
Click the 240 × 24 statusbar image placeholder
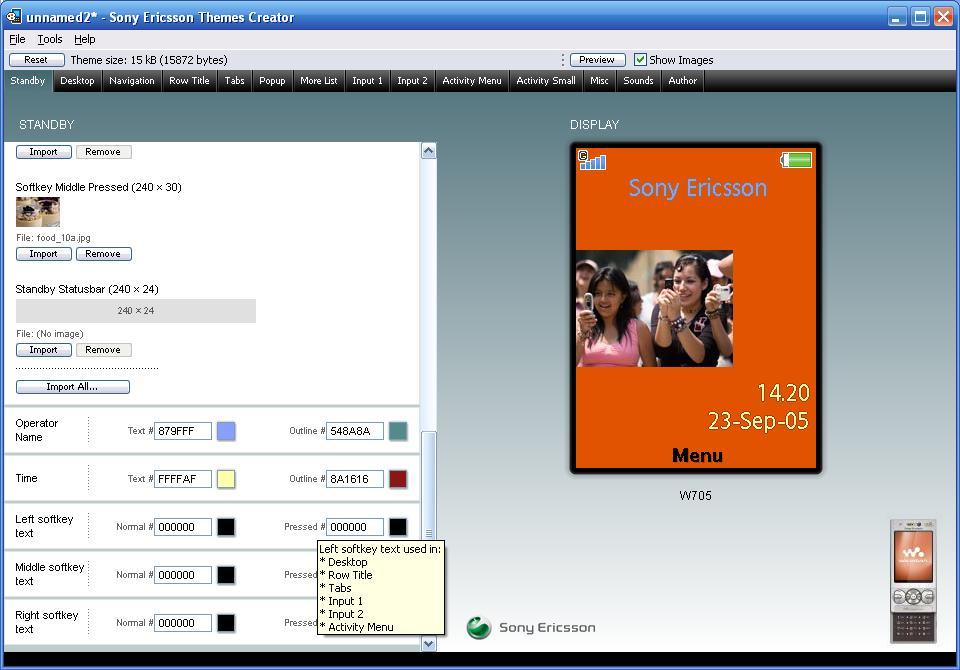tap(136, 311)
